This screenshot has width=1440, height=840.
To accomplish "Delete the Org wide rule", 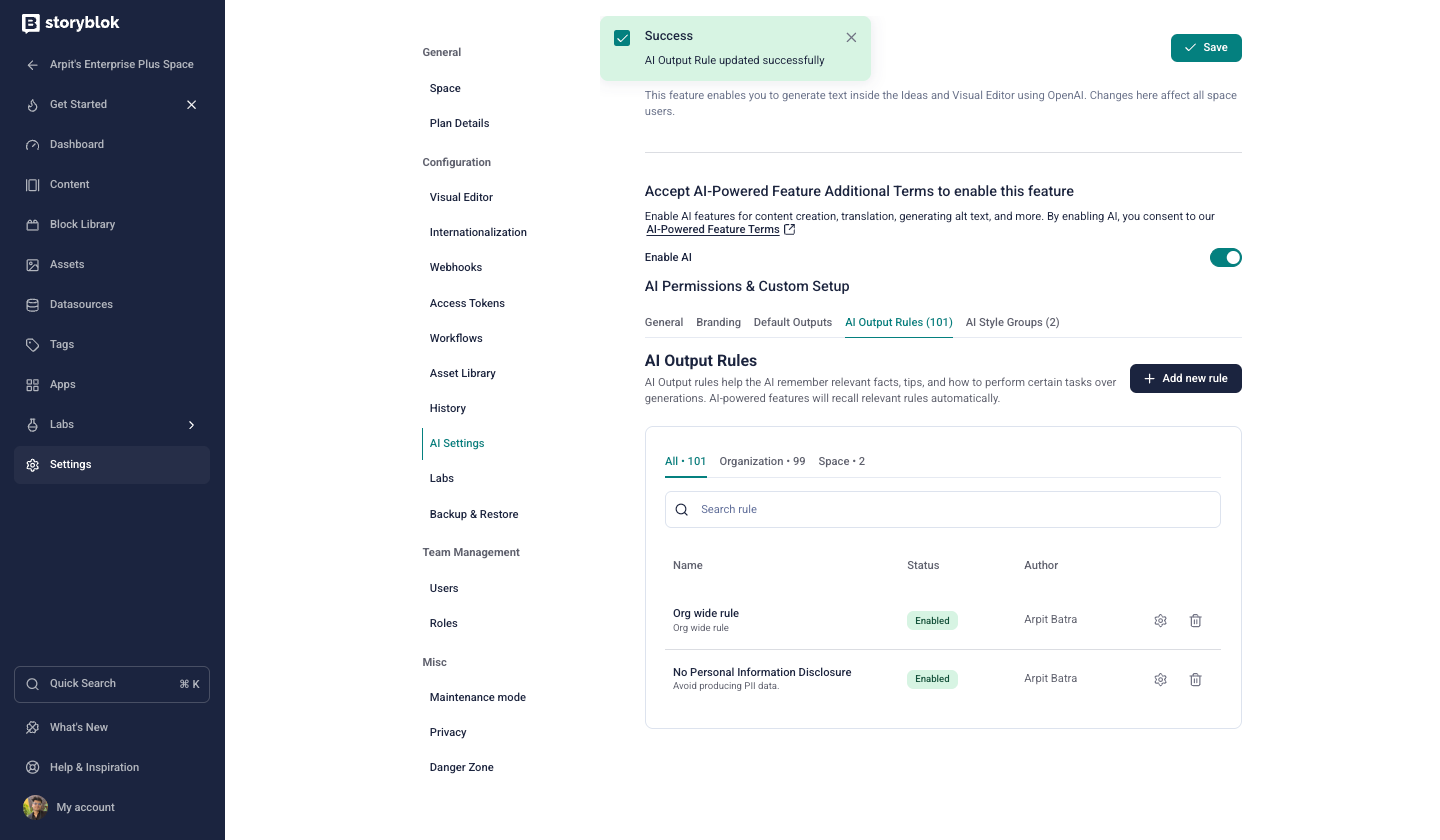I will click(x=1195, y=620).
